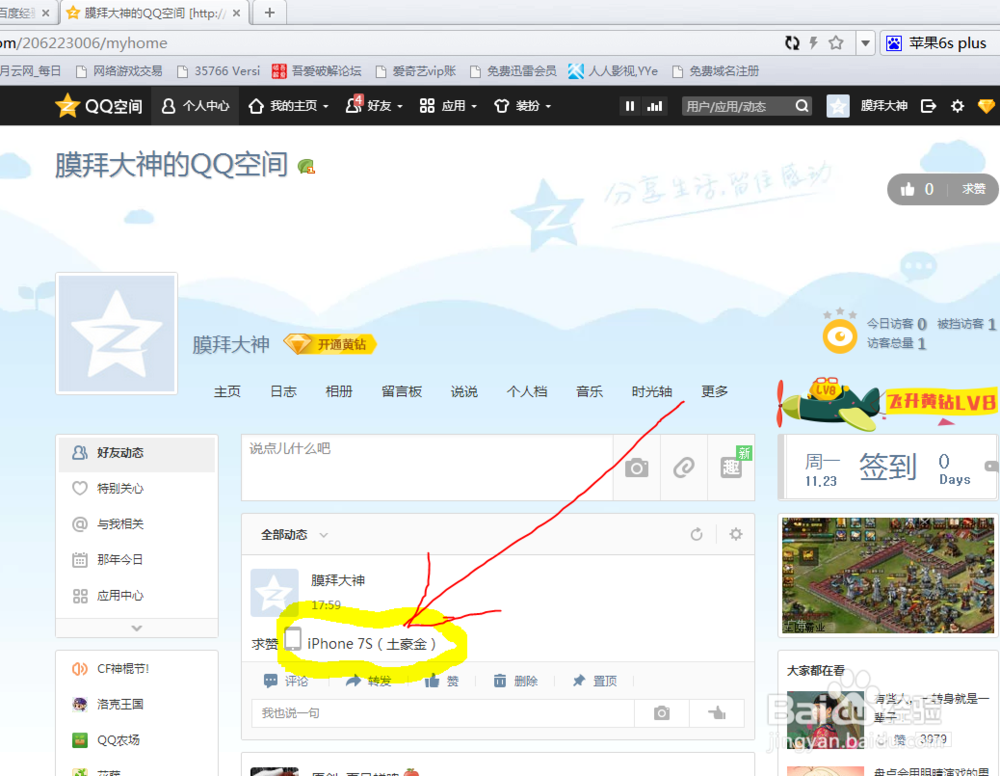Open 个人中心 in top navigation
Image resolution: width=1000 pixels, height=776 pixels.
point(195,106)
